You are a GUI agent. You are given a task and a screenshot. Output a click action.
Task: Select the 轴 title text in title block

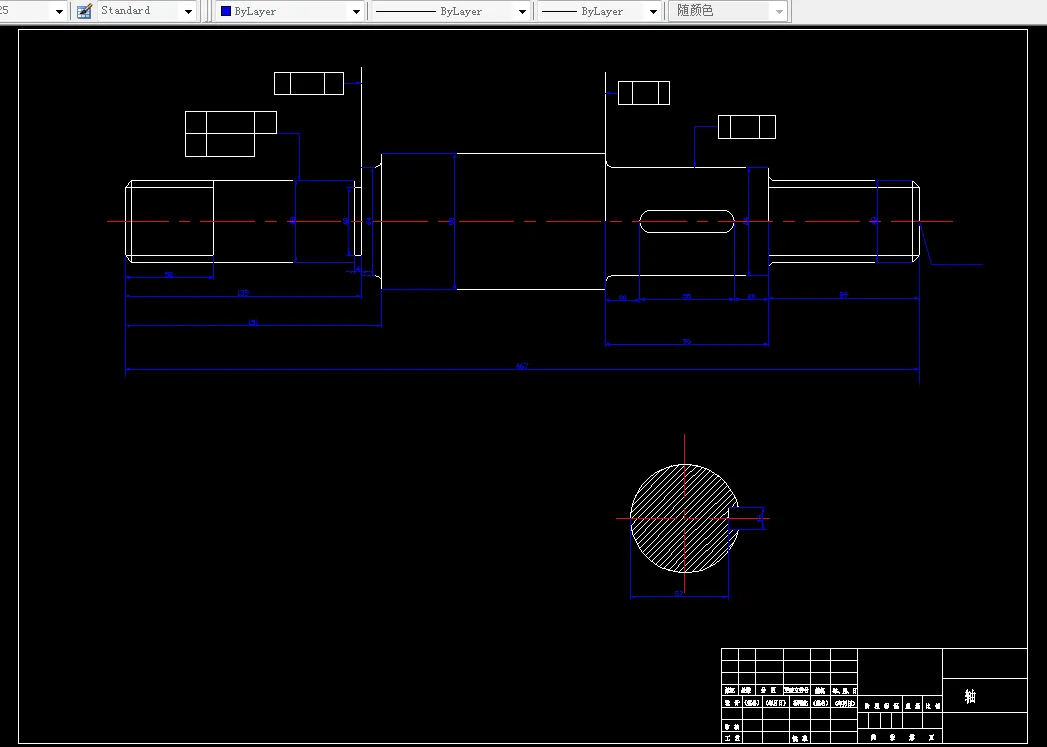970,696
